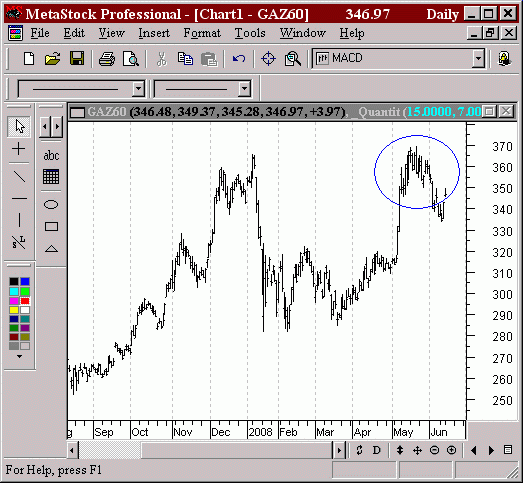523x483 pixels.
Task: Click the Undo arrow icon
Action: point(239,59)
